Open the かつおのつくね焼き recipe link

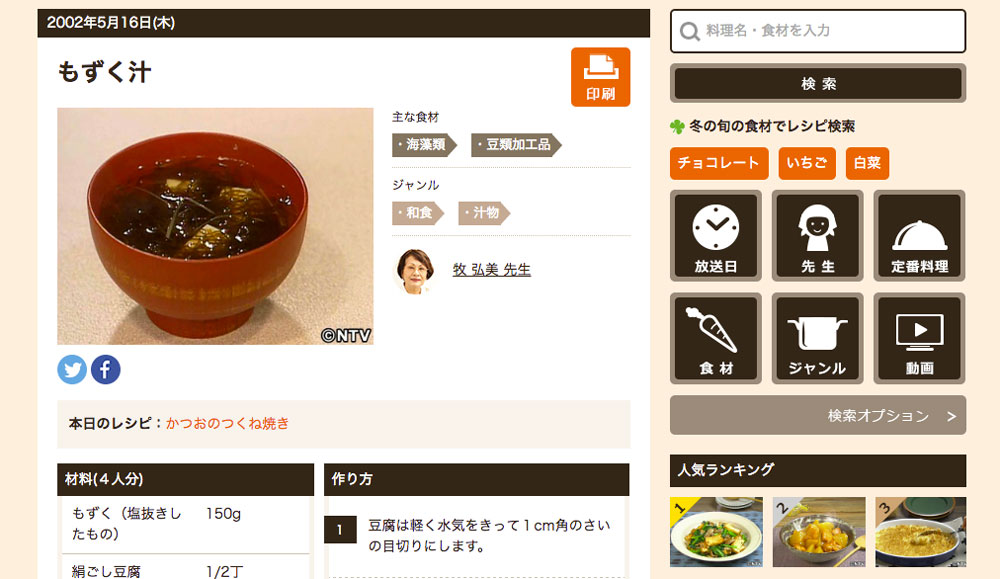pyautogui.click(x=228, y=423)
